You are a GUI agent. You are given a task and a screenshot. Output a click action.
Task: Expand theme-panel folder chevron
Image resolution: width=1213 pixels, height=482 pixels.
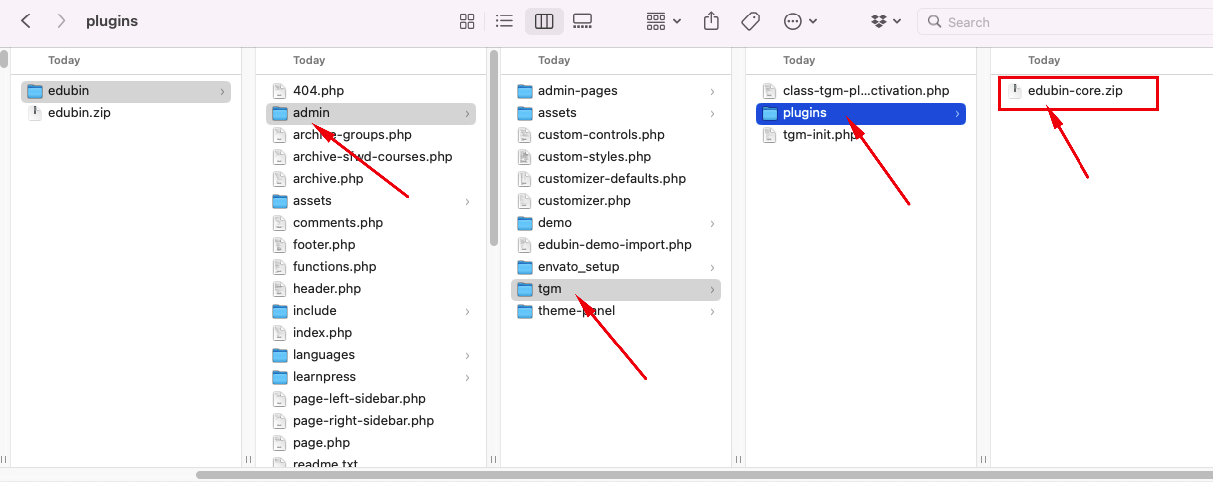click(x=712, y=311)
